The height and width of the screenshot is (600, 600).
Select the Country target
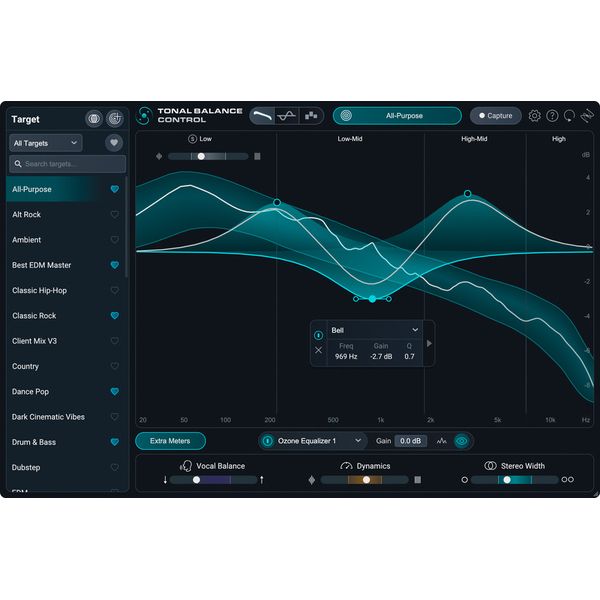point(65,366)
